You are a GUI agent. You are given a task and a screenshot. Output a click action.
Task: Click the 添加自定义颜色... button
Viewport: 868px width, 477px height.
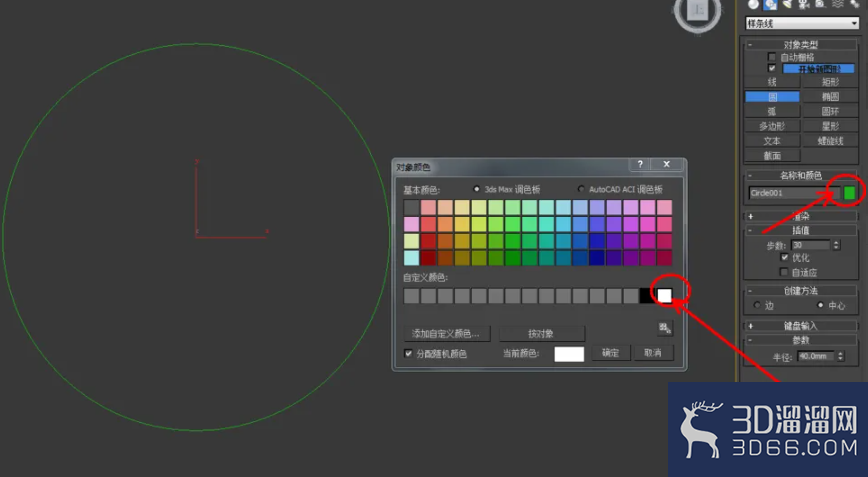(445, 334)
